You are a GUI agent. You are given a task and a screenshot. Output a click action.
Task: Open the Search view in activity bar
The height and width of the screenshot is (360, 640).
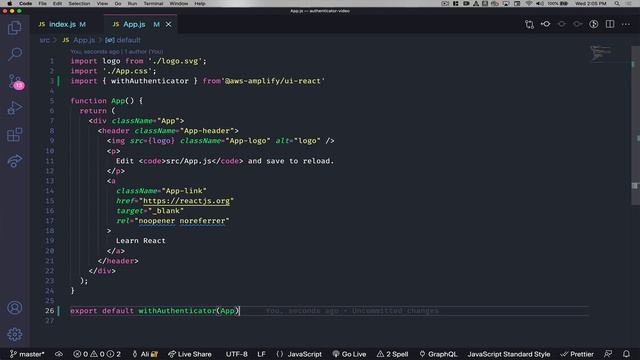click(x=15, y=54)
